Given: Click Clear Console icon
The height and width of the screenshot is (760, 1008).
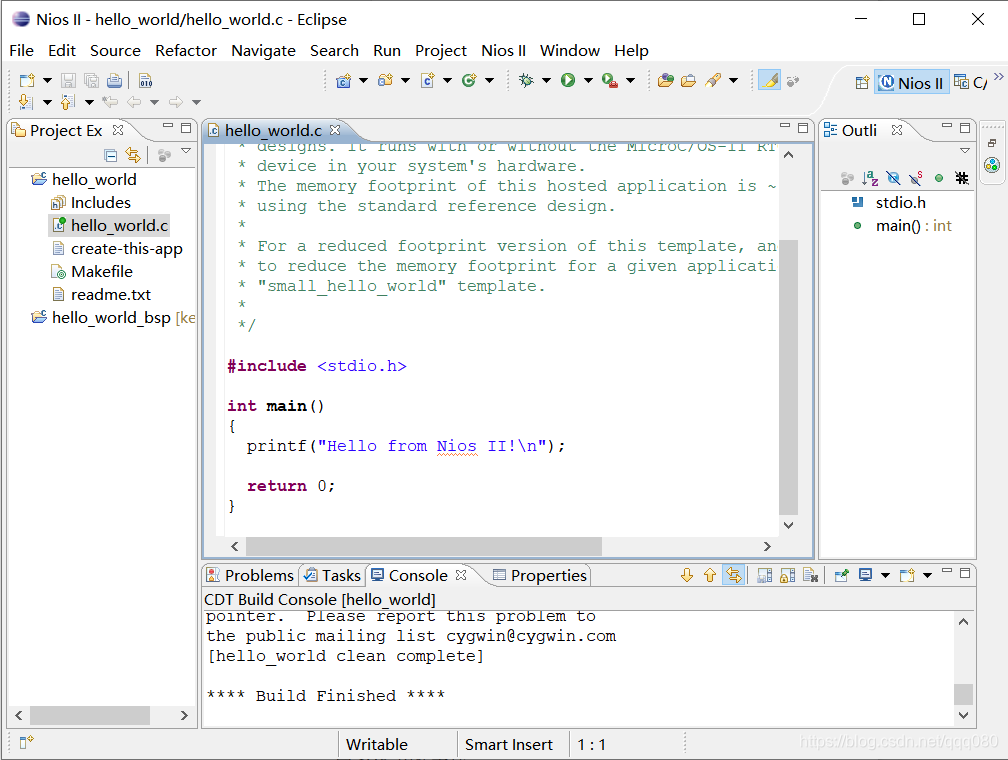Looking at the screenshot, I should 811,575.
